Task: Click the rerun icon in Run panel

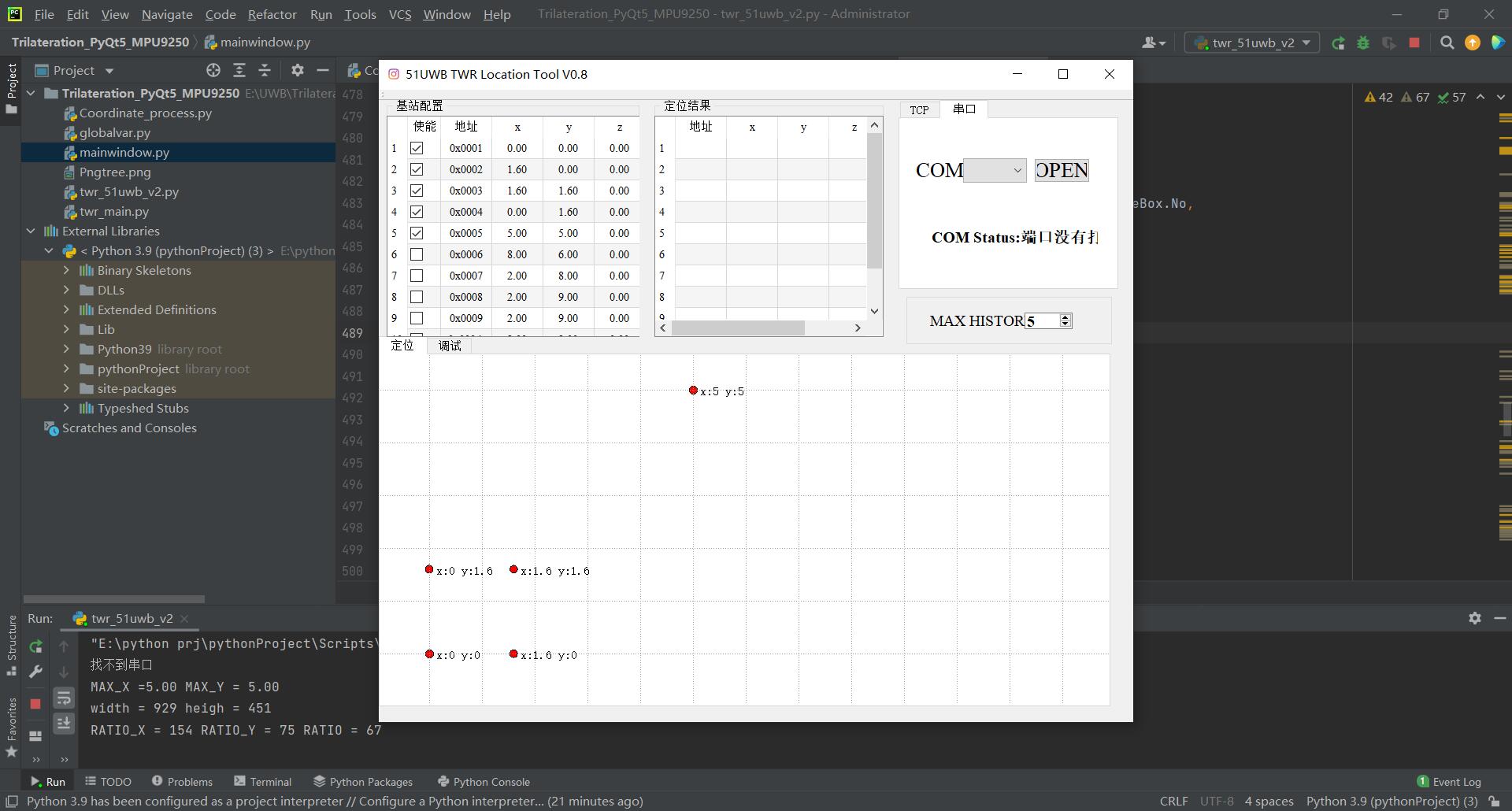Action: [35, 646]
